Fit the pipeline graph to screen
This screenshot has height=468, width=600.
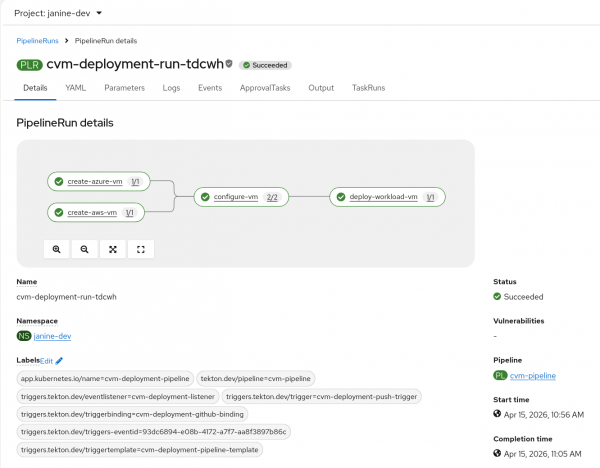(x=112, y=249)
